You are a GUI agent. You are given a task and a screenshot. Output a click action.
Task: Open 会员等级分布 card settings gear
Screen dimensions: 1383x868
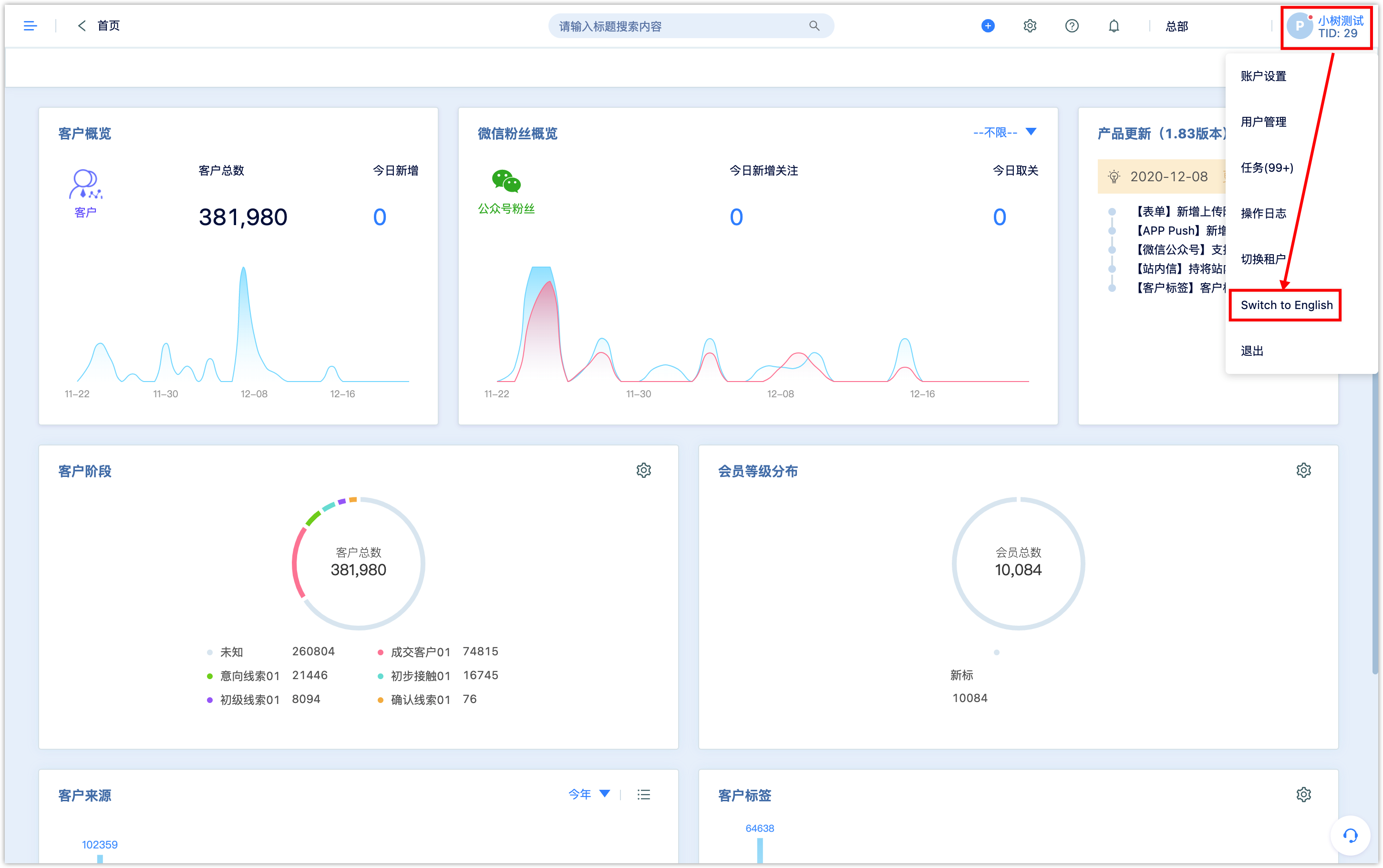coord(1303,470)
